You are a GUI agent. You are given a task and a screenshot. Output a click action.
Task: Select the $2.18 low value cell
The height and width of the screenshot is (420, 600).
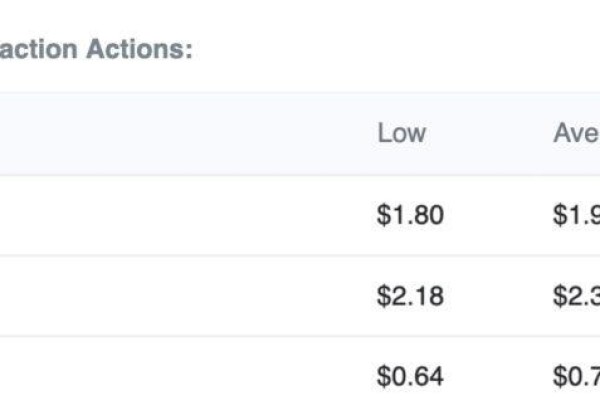point(410,296)
